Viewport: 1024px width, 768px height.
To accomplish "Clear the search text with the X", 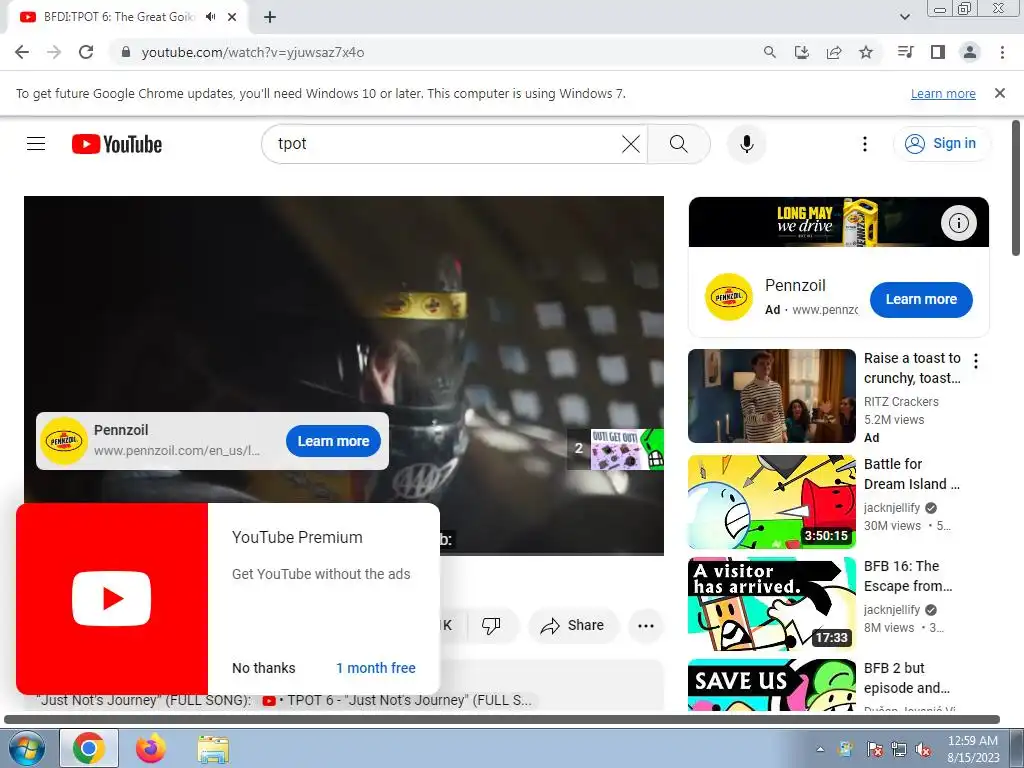I will click(631, 144).
